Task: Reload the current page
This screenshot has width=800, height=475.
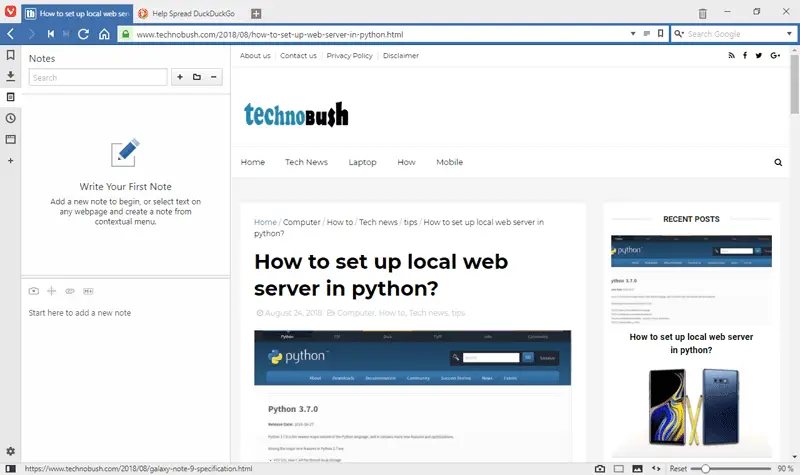Action: pos(84,34)
